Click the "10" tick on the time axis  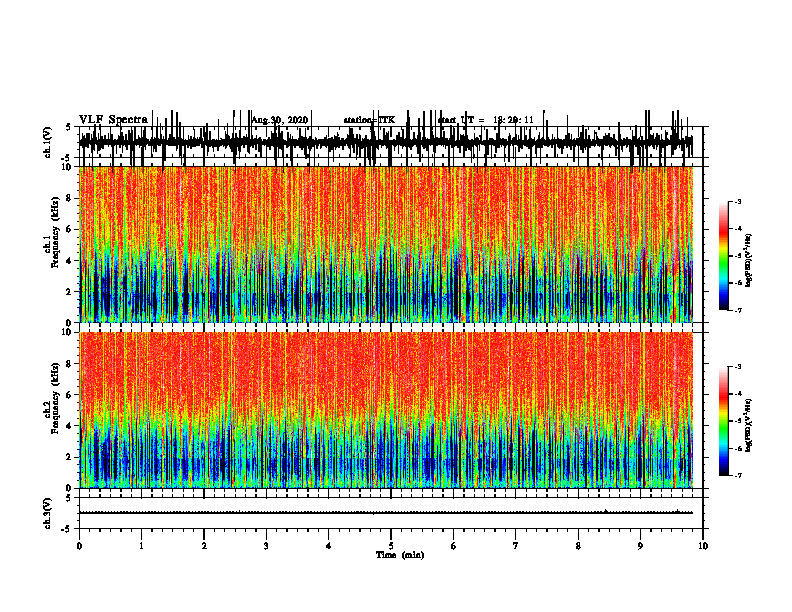pos(703,546)
